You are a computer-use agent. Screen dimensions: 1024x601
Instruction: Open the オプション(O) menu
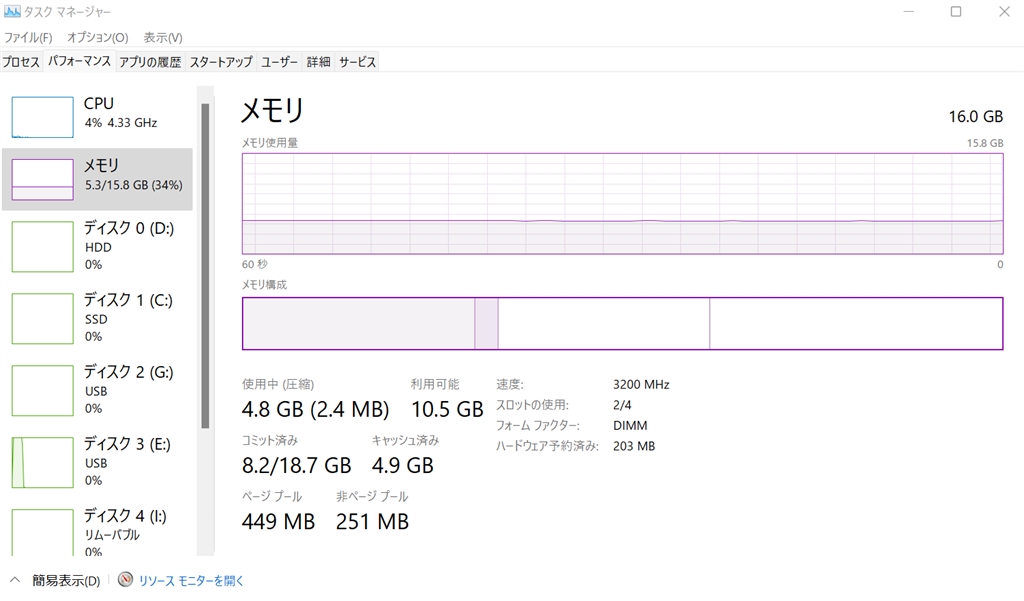97,37
